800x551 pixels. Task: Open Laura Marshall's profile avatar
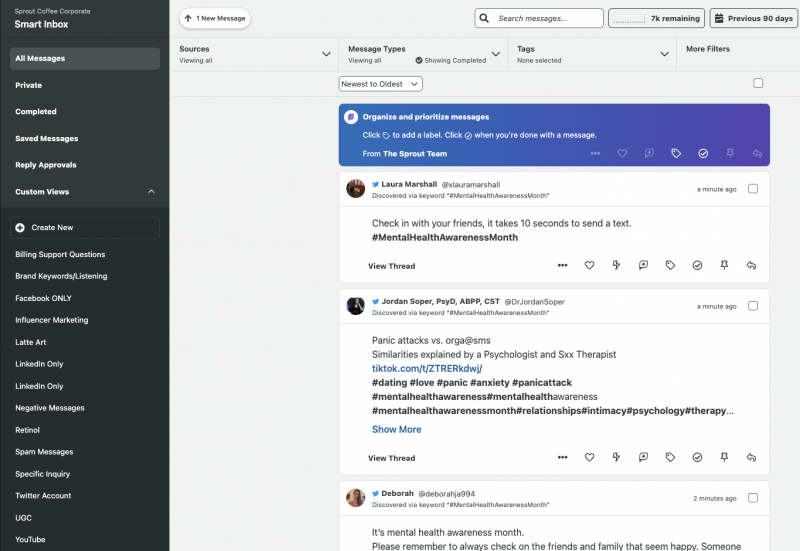[x=356, y=189]
